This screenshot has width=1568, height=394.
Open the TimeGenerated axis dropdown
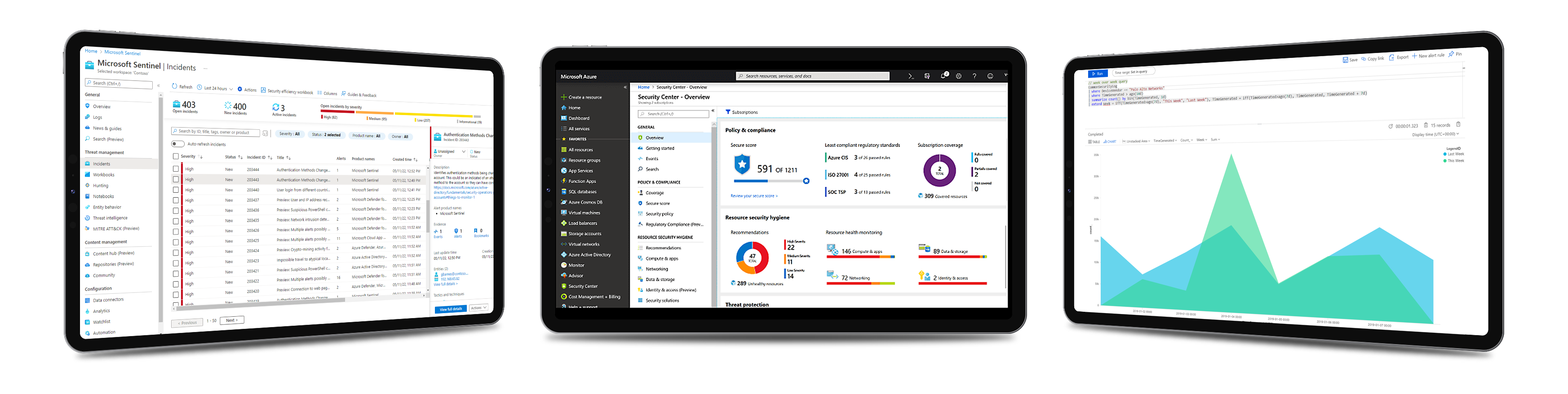click(1165, 141)
